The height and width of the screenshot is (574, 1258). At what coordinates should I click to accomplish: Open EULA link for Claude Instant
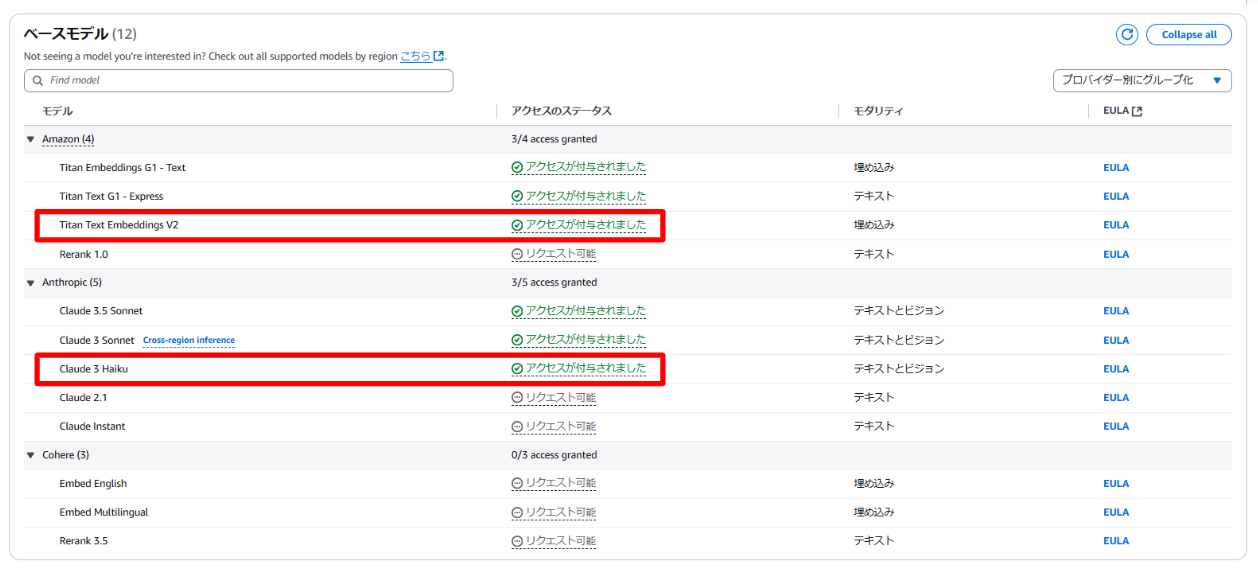pyautogui.click(x=1116, y=426)
